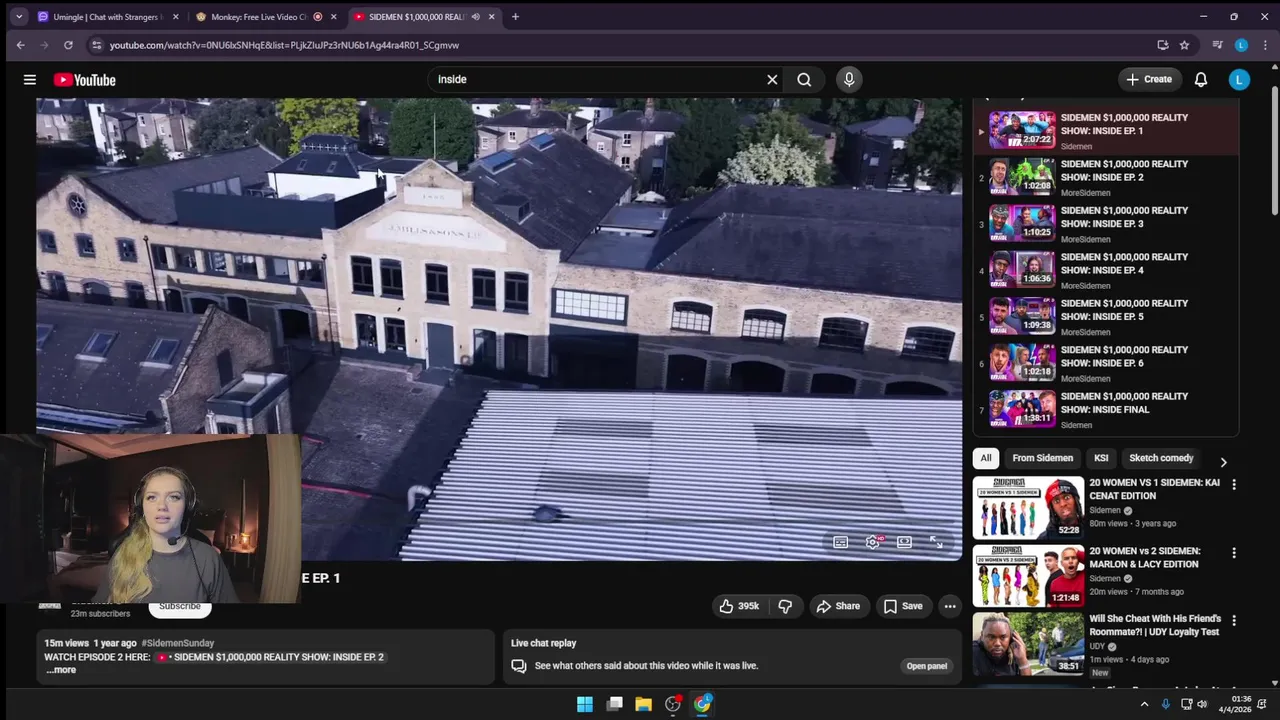The height and width of the screenshot is (720, 1280).
Task: Open the YouTube account avatar menu
Action: [x=1239, y=80]
